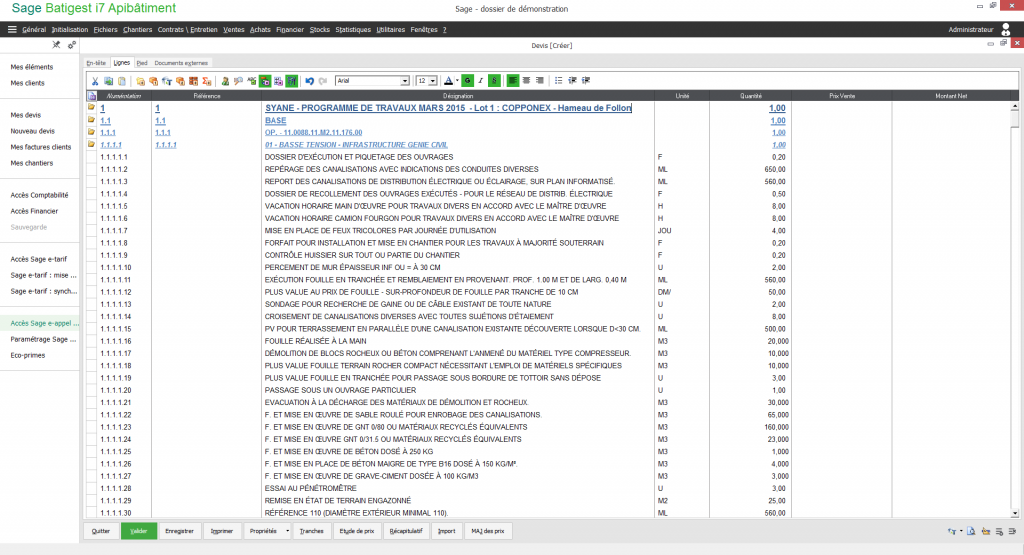Image resolution: width=1024 pixels, height=555 pixels.
Task: Toggle bold G formatting button
Action: 468,81
